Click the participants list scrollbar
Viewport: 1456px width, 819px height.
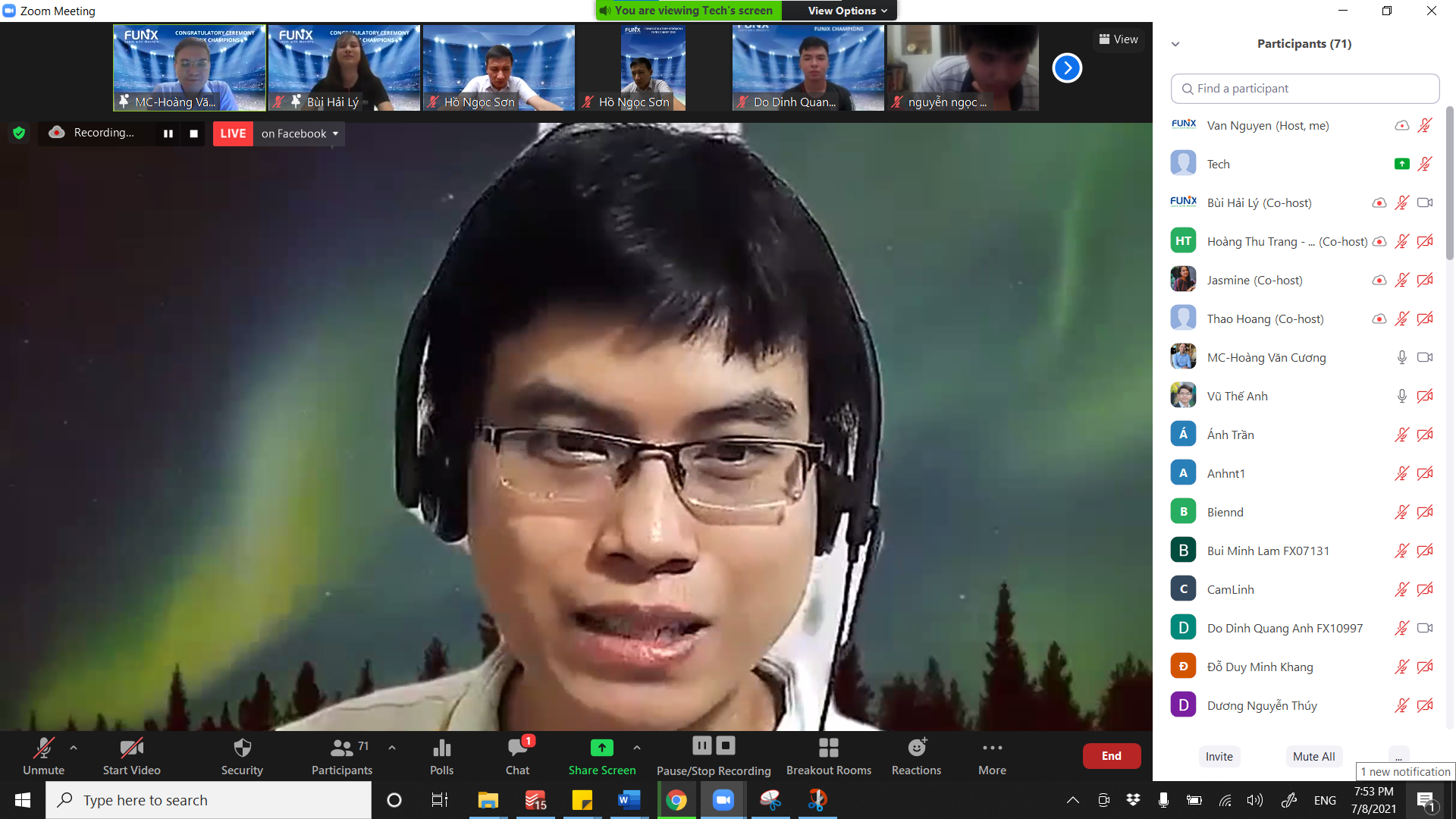1449,182
